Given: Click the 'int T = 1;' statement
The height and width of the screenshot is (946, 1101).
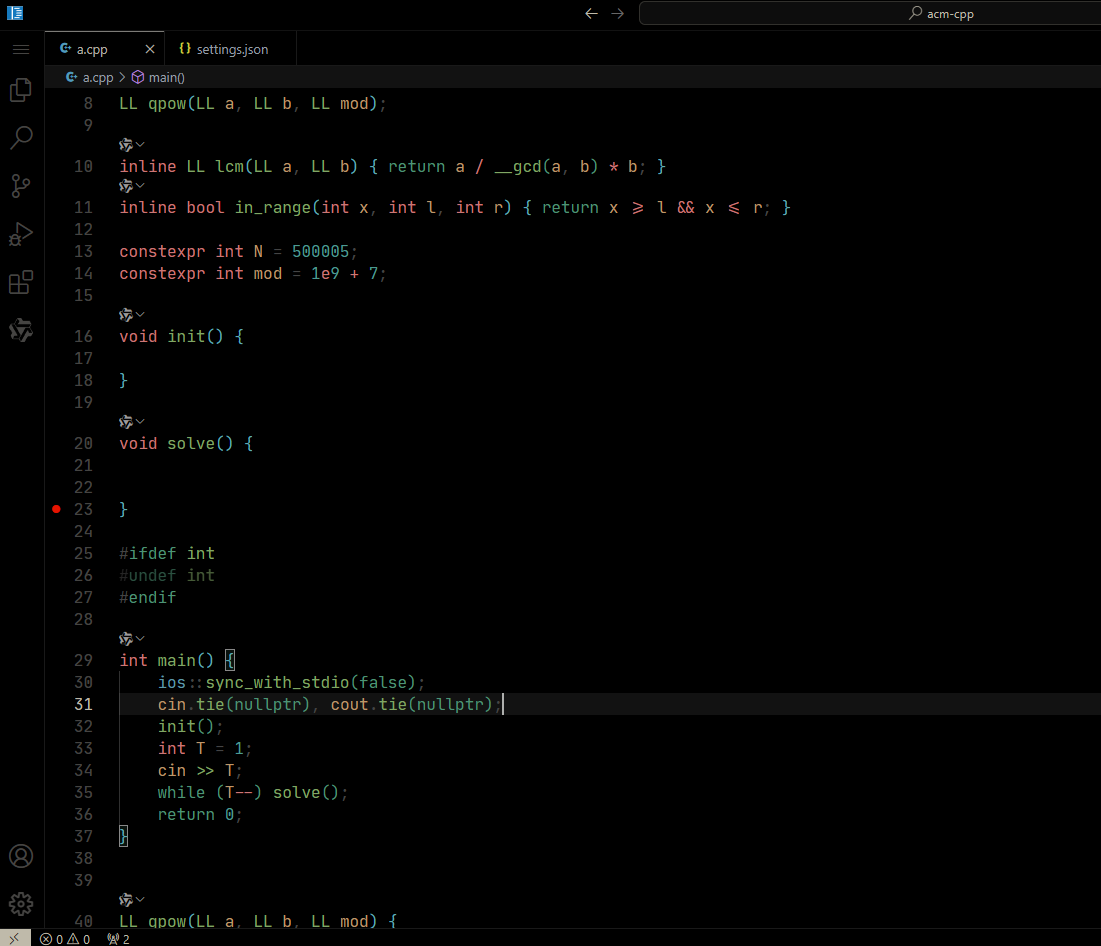Looking at the screenshot, I should (x=205, y=749).
